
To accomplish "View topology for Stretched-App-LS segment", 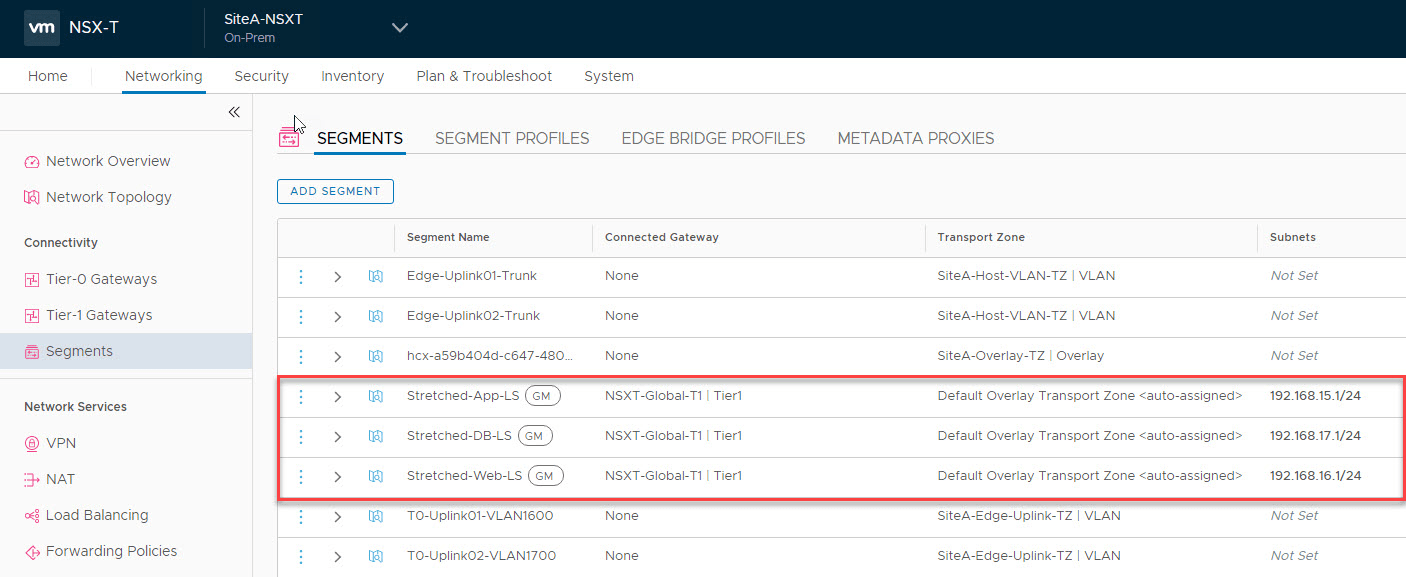I will pyautogui.click(x=376, y=396).
